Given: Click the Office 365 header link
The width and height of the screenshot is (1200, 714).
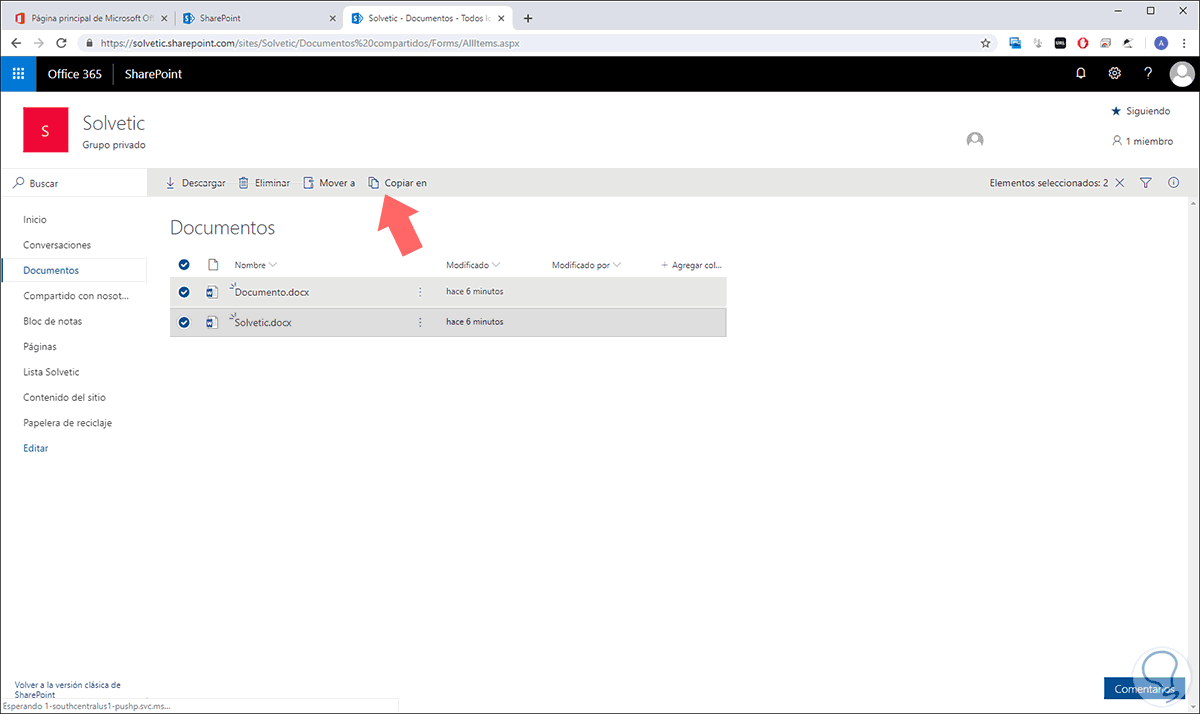Looking at the screenshot, I should (75, 74).
